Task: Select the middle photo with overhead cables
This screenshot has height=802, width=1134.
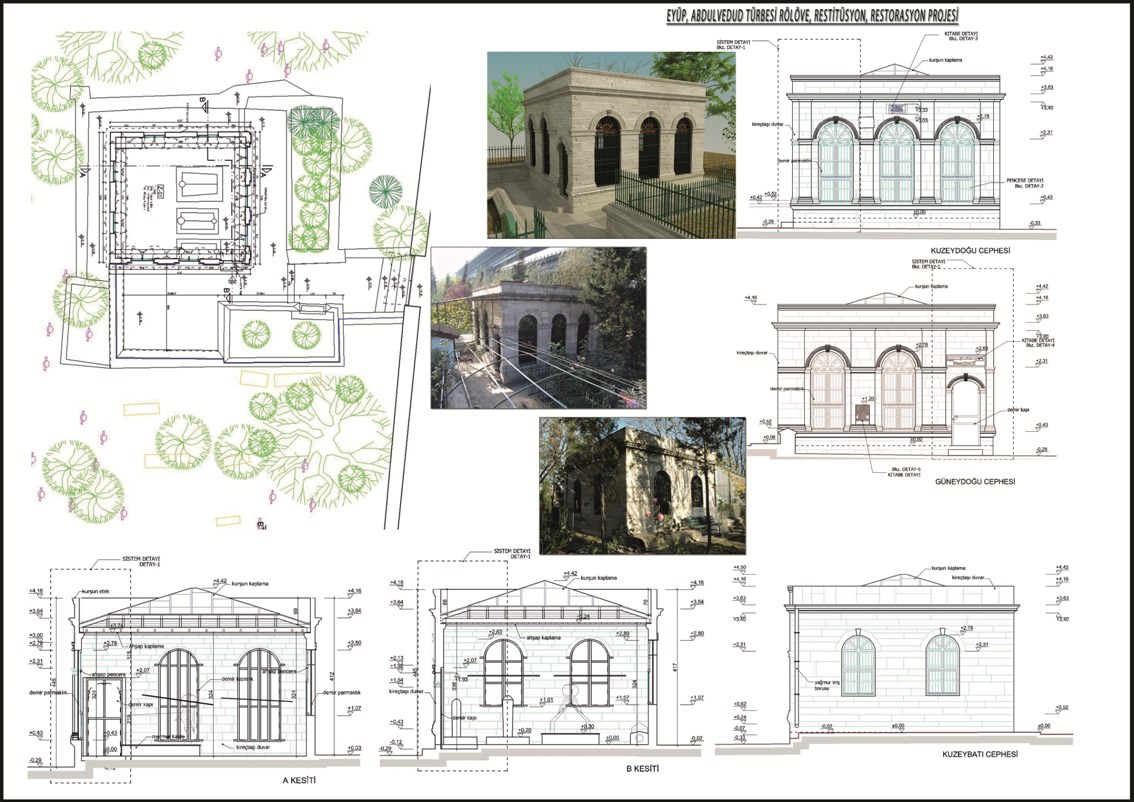Action: [x=538, y=328]
